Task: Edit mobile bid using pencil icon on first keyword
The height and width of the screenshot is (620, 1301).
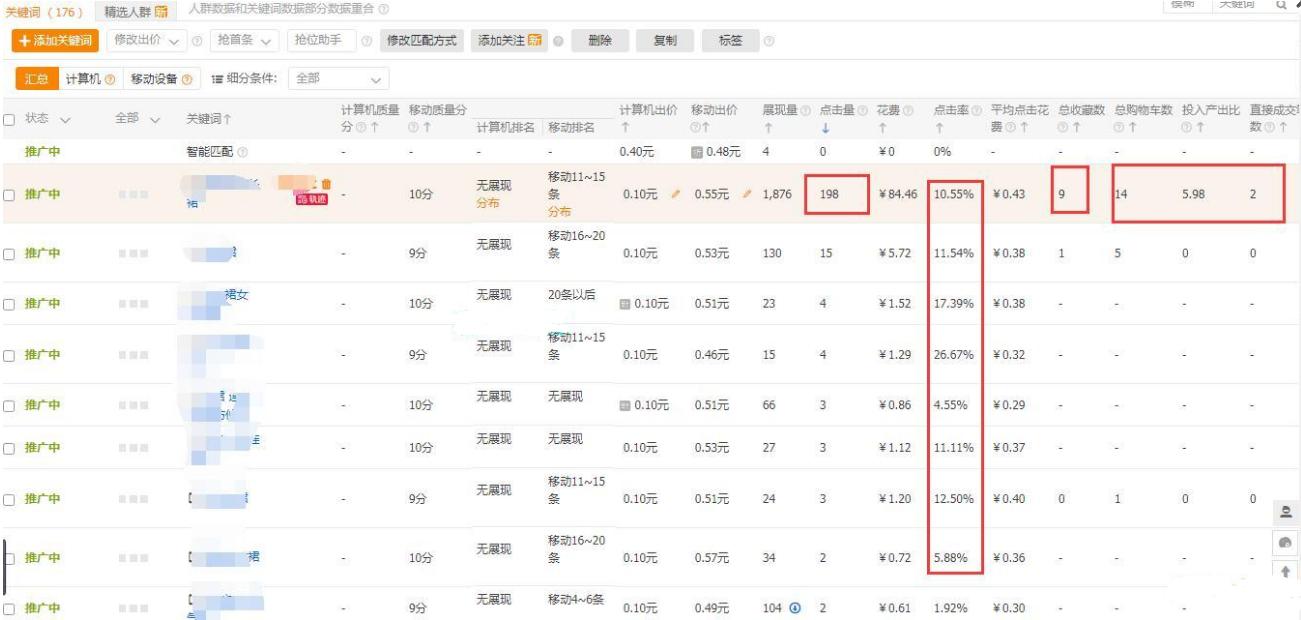Action: coord(746,194)
